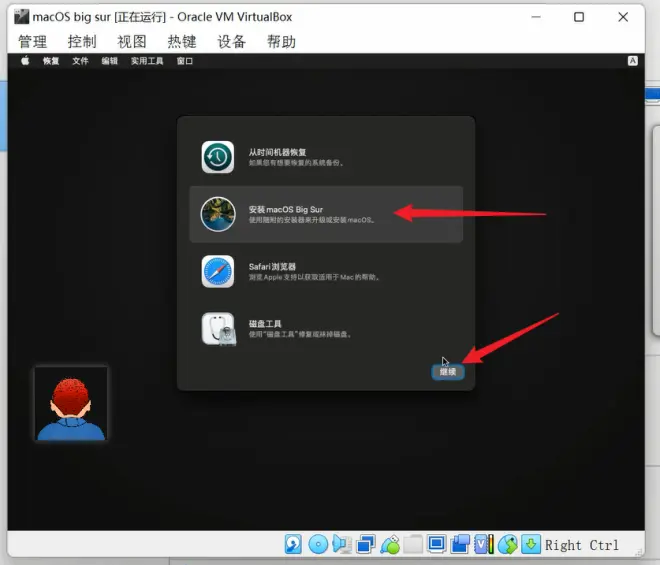Screen dimensions: 660x565
Task: Click the hard disk activity icon in status bar
Action: click(x=293, y=544)
